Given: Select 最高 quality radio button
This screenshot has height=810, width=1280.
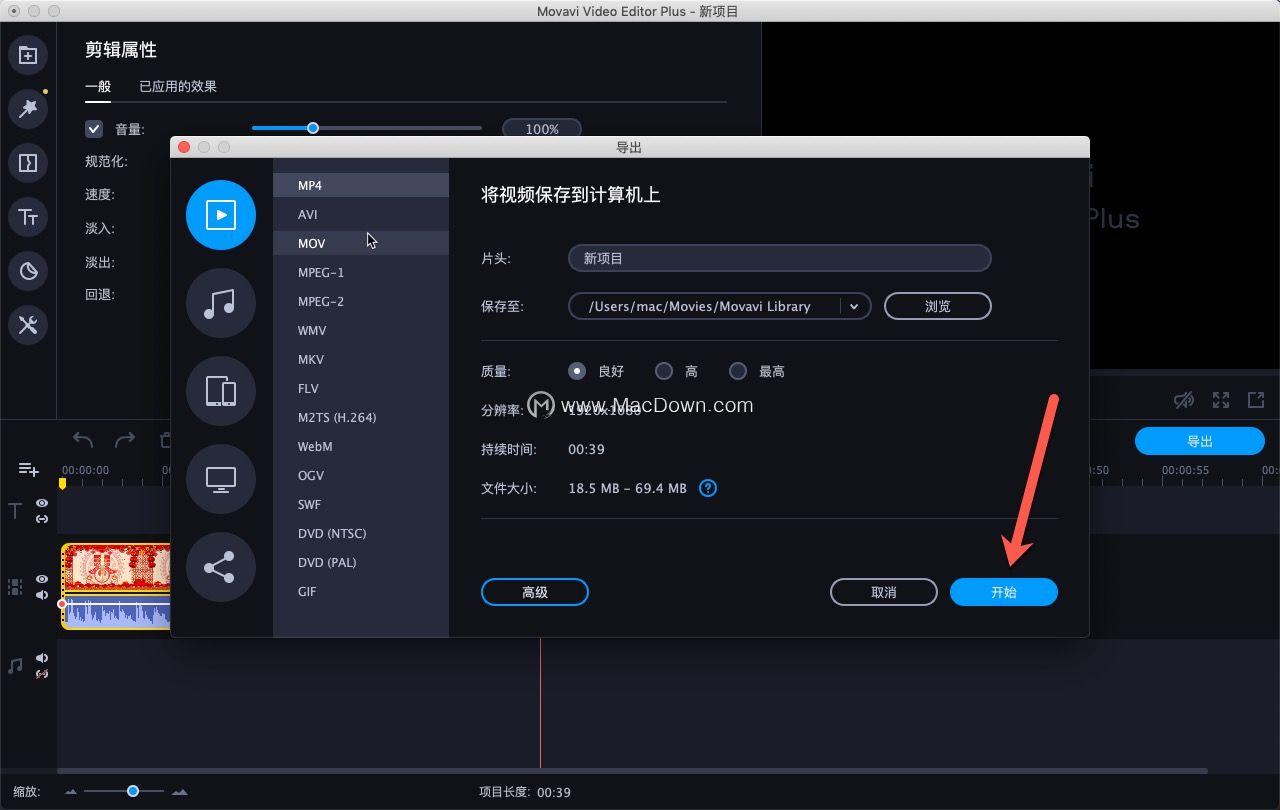Looking at the screenshot, I should [738, 371].
